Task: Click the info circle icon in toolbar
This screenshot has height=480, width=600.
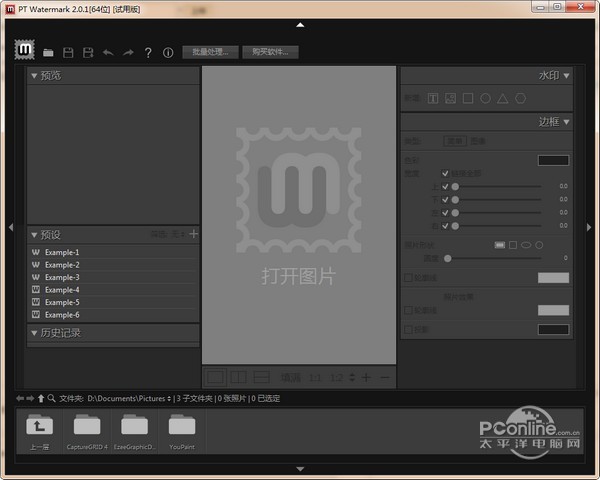Action: click(x=168, y=52)
